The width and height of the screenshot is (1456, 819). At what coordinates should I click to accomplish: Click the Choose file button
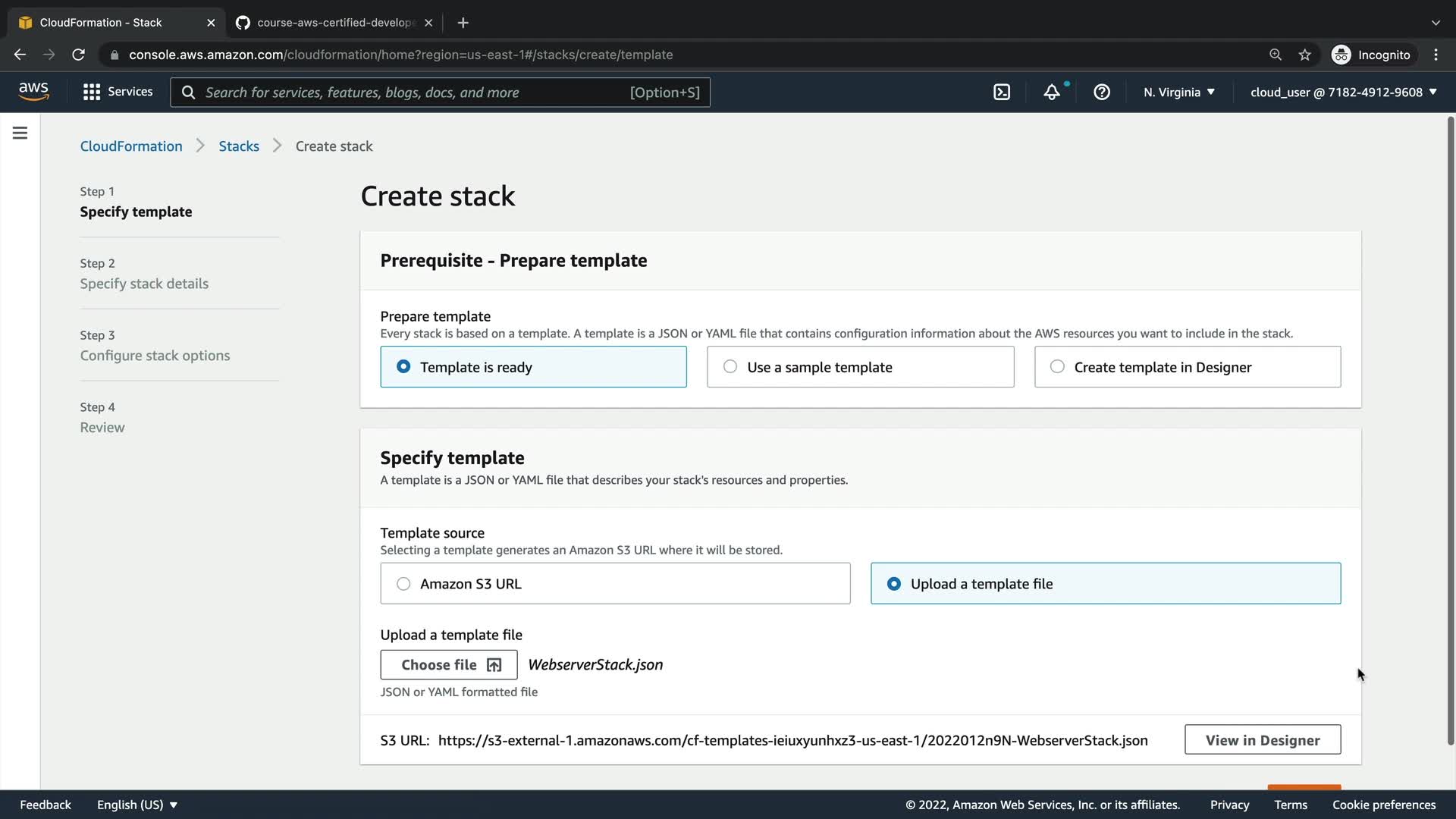click(449, 664)
